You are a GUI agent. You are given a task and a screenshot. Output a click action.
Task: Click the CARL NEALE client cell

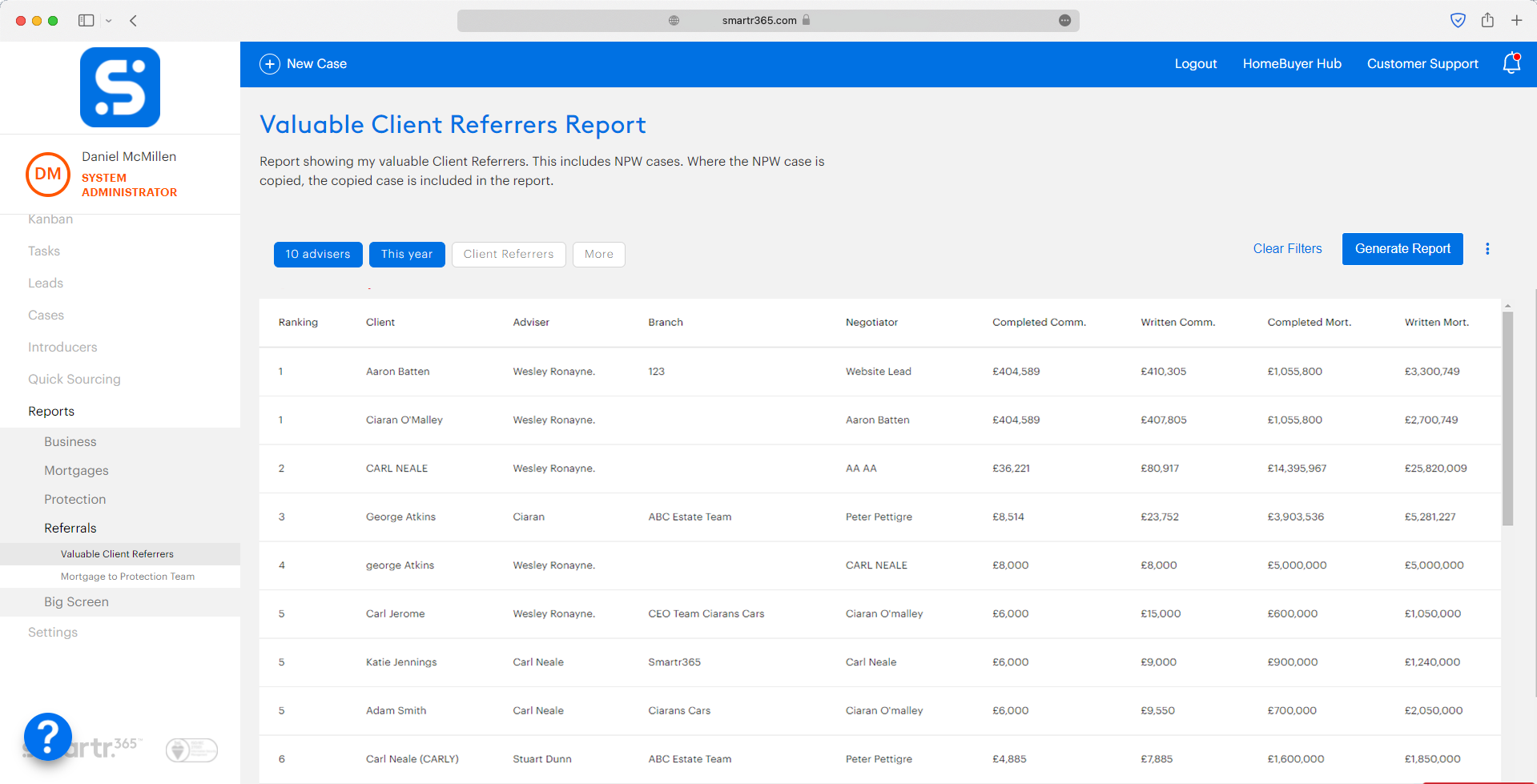pyautogui.click(x=396, y=468)
